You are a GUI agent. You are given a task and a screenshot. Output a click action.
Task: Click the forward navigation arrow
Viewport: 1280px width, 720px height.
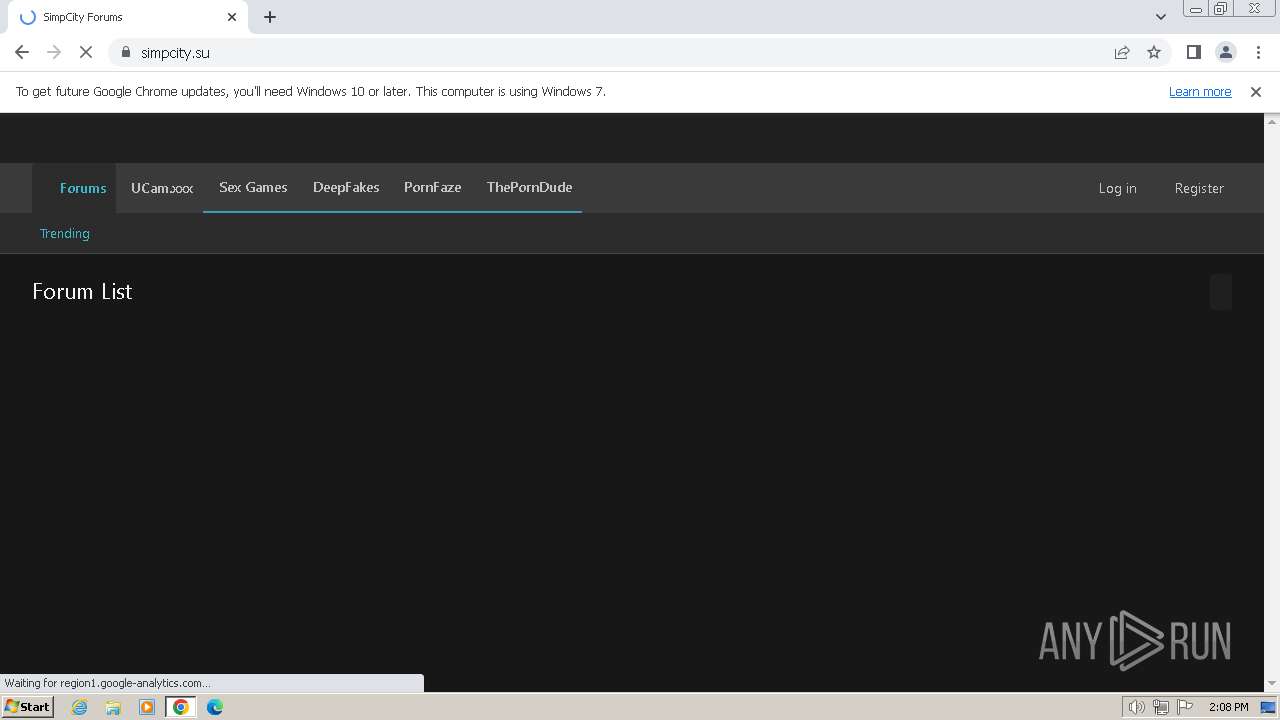click(54, 52)
